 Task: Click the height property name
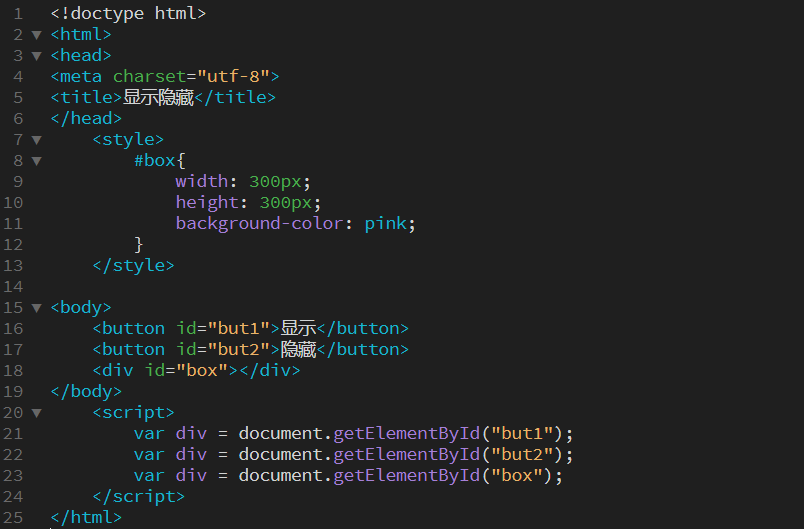coord(207,202)
